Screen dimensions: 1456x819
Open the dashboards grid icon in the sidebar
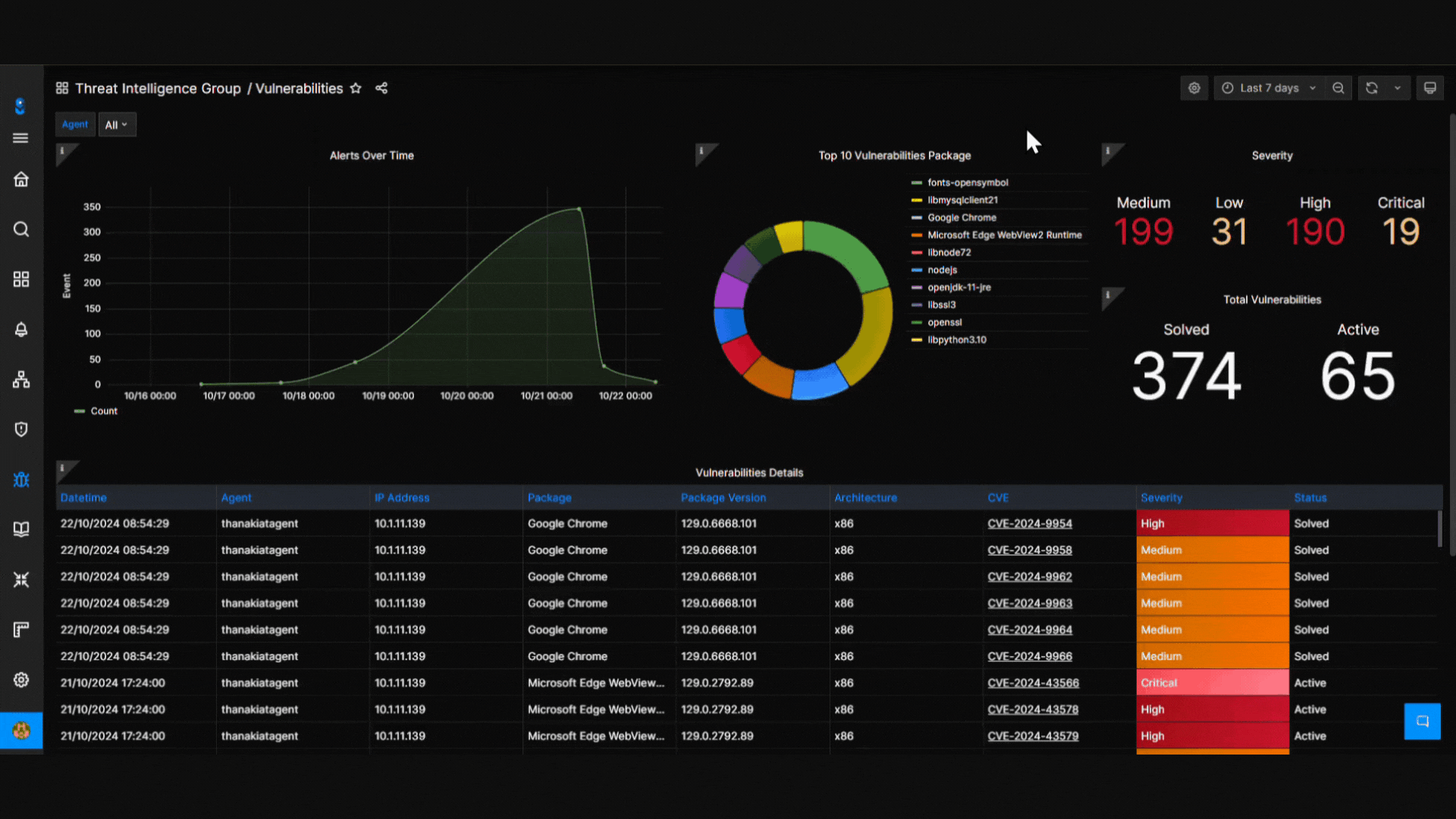pyautogui.click(x=21, y=279)
